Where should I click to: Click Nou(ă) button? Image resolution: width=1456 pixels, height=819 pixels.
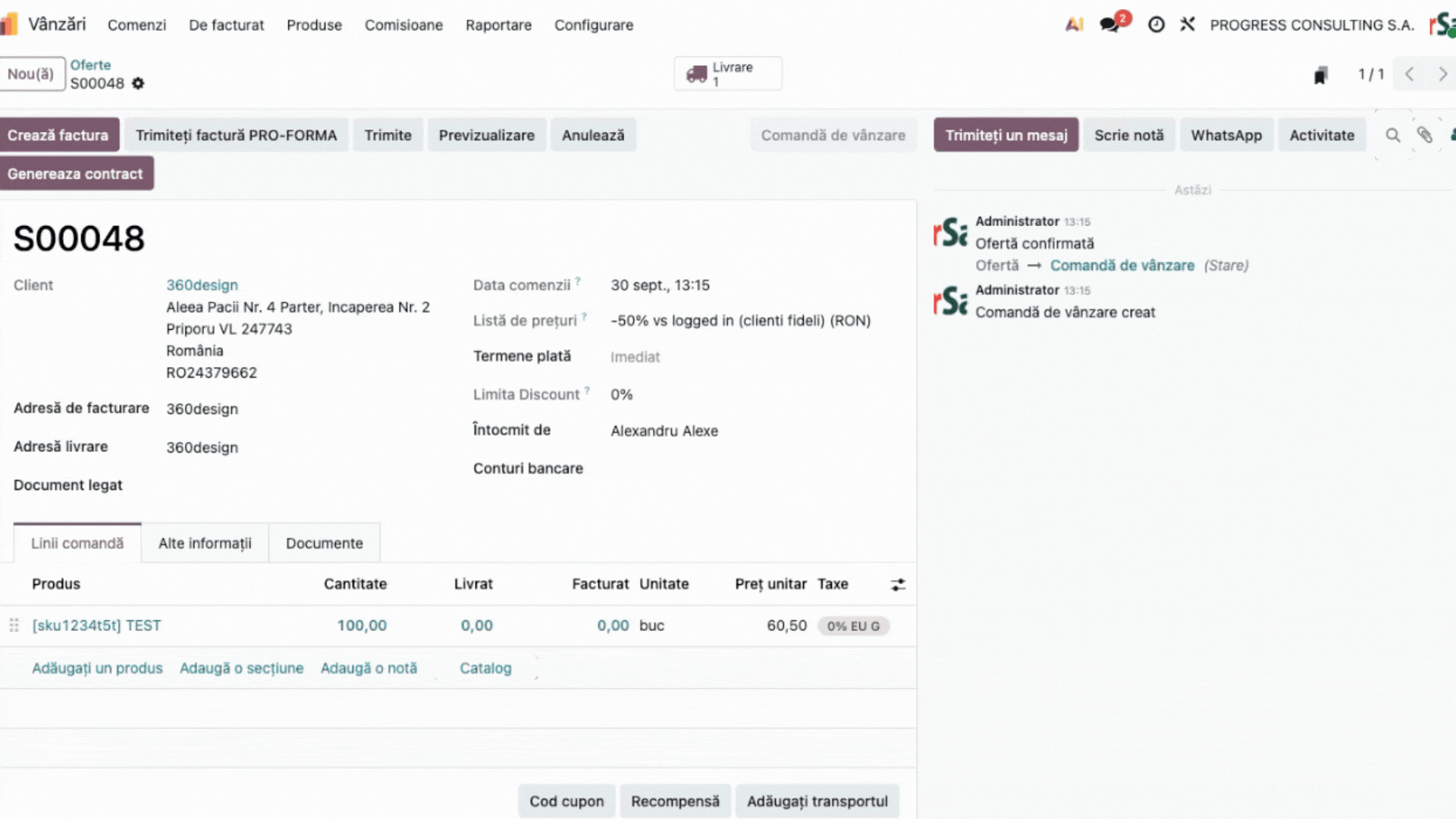31,74
